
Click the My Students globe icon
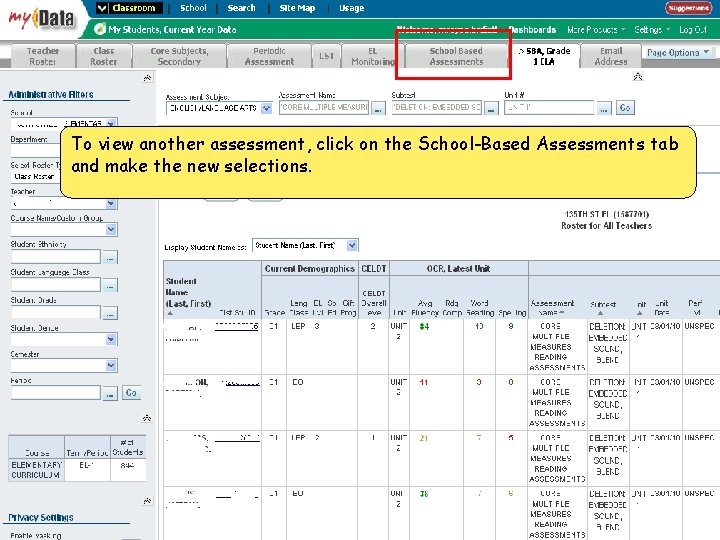click(100, 29)
